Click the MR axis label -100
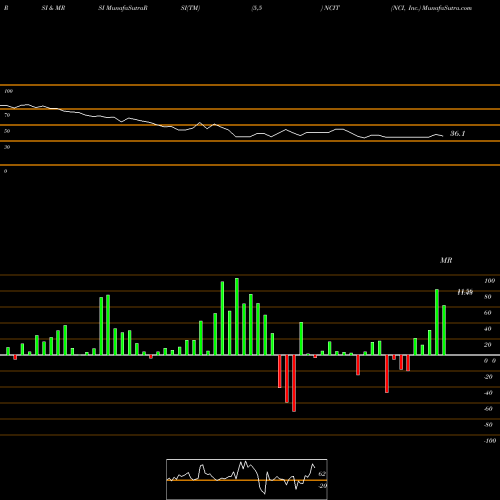Viewport: 500px width, 500px height. point(490,441)
